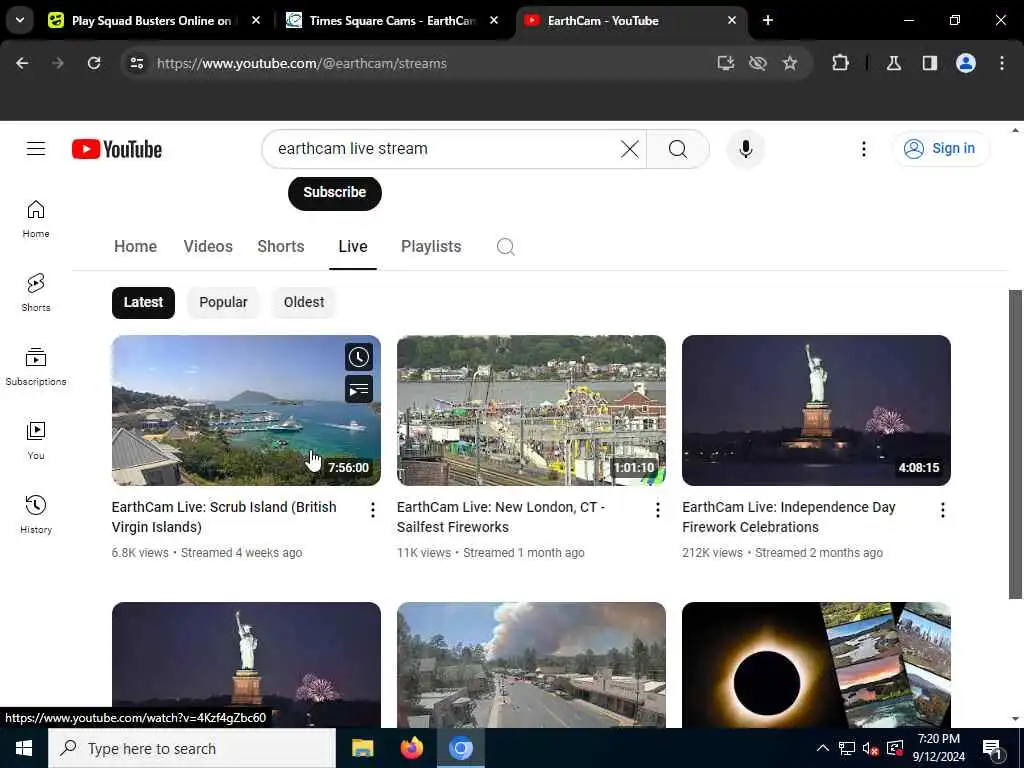Select the Popular filter chip

coord(223,302)
